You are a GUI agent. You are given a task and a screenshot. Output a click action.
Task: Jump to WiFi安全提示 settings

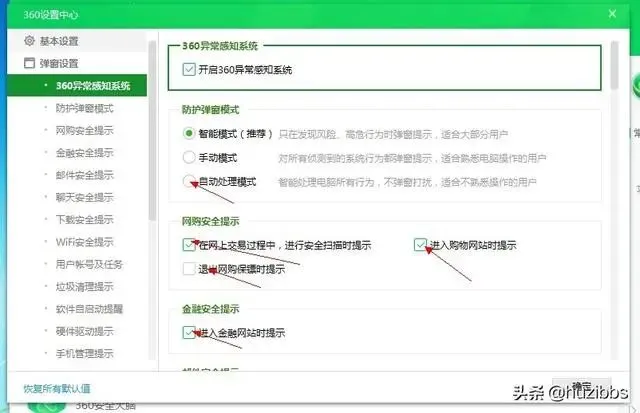tap(84, 242)
